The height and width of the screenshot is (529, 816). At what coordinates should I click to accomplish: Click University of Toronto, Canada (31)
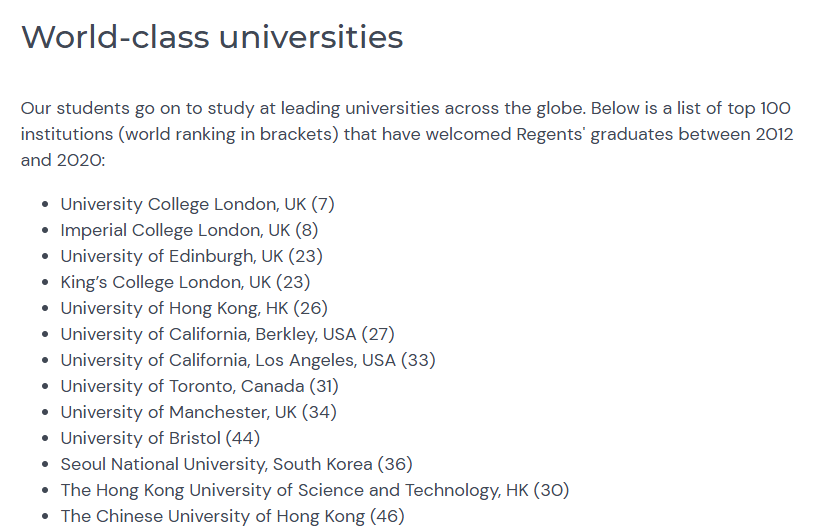pos(199,386)
